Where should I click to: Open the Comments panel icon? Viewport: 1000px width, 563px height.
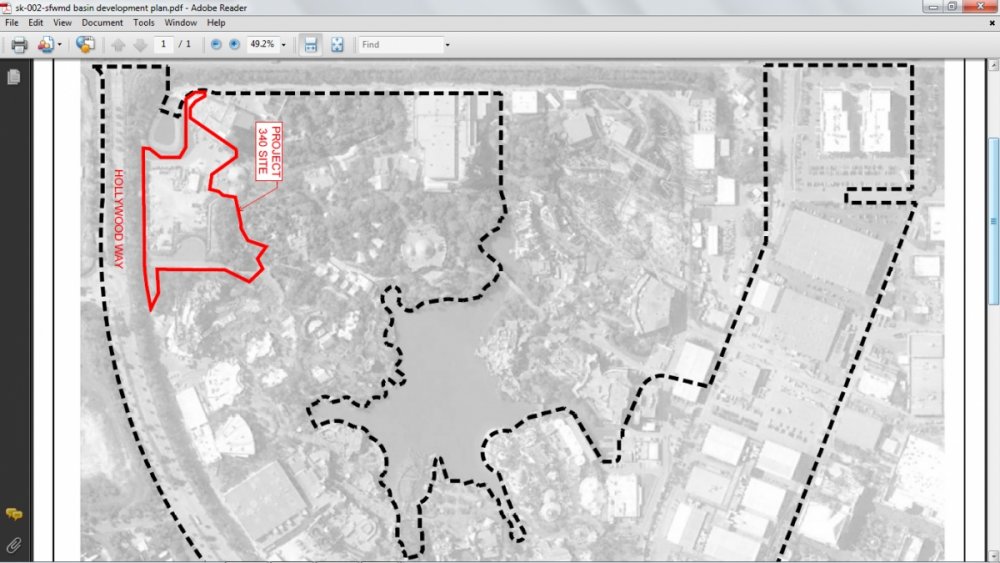tap(14, 514)
